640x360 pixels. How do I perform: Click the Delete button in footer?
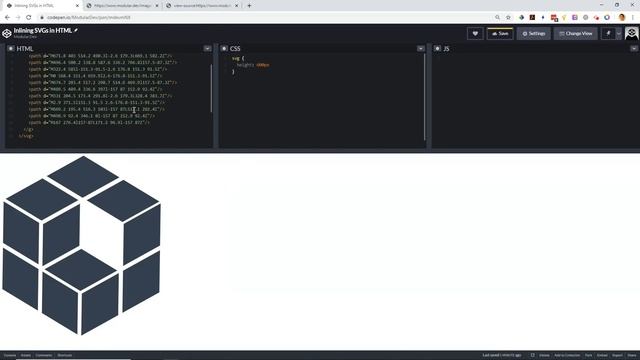544,356
